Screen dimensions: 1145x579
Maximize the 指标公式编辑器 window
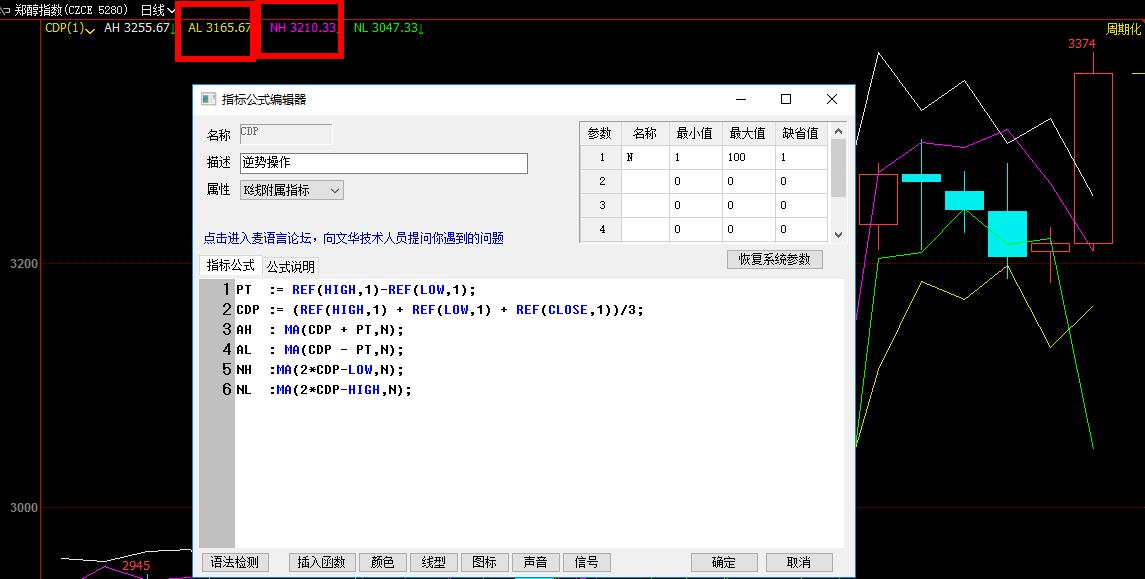(x=786, y=99)
